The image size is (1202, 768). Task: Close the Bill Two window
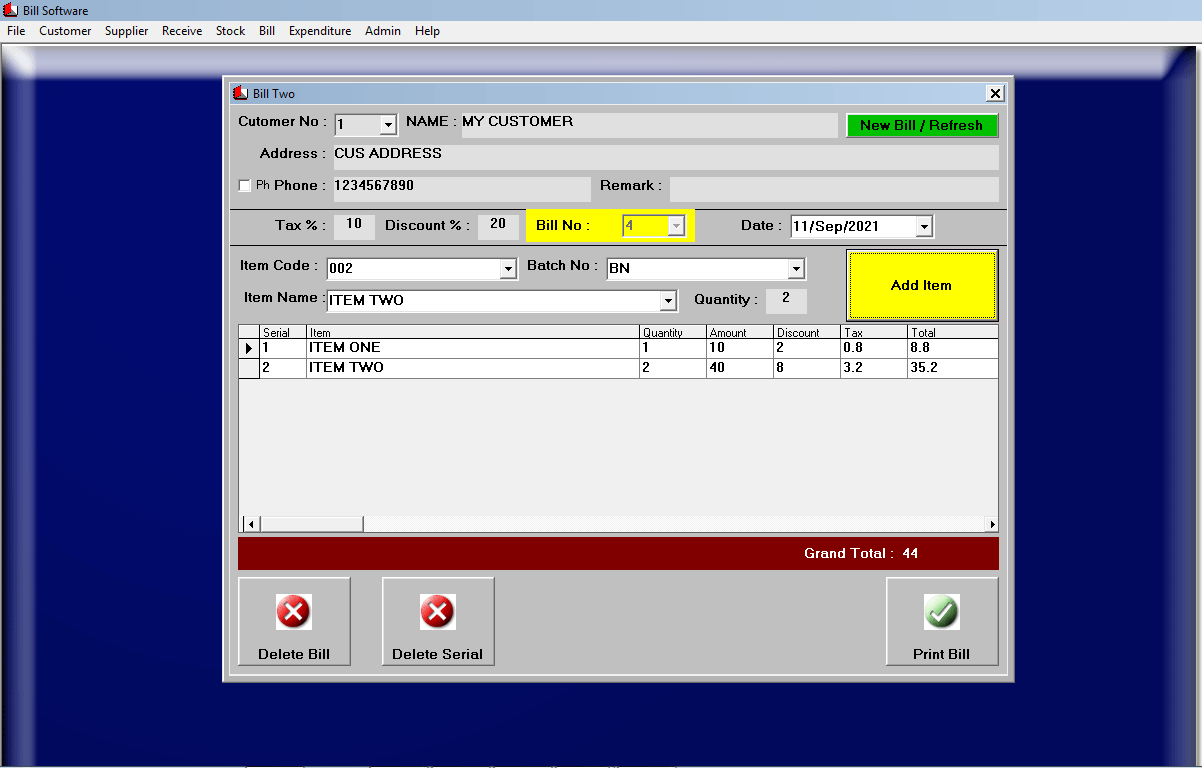tap(995, 93)
